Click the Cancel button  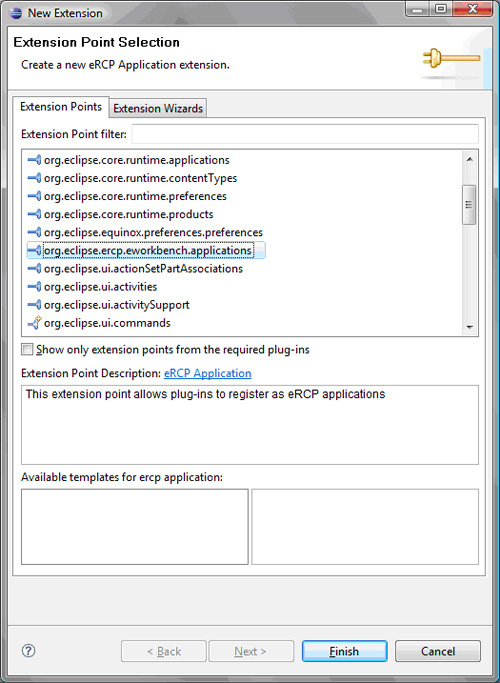tap(438, 651)
